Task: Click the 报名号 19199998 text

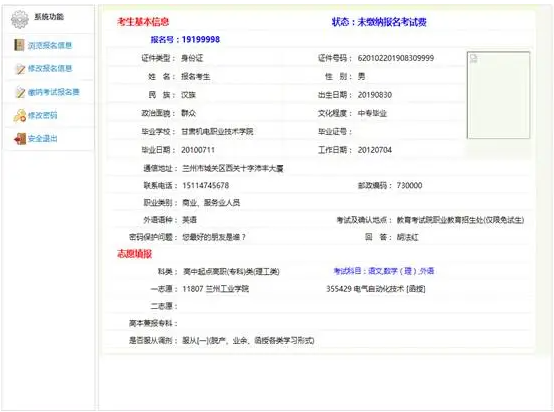Action: [x=185, y=39]
